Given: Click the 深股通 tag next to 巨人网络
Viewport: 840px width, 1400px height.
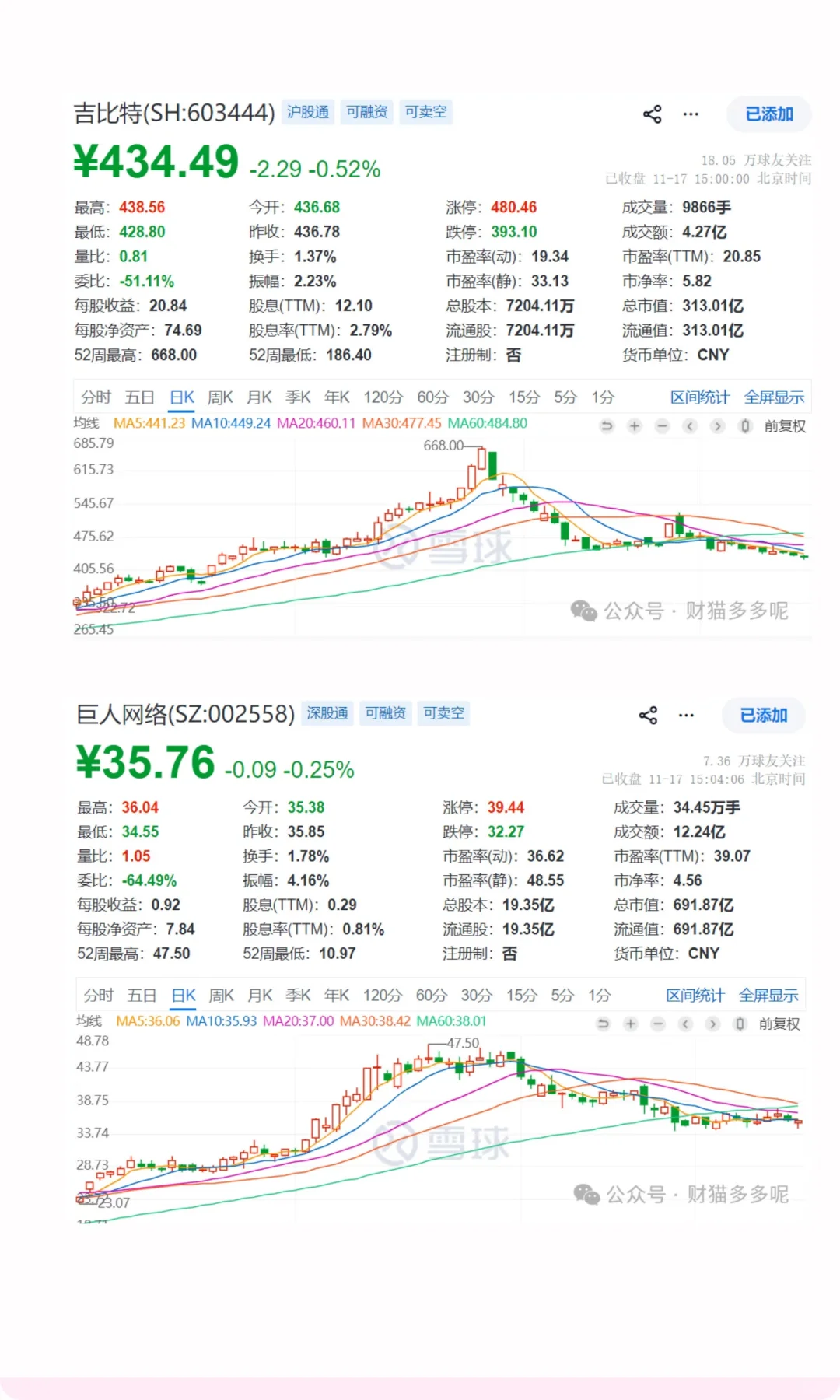Looking at the screenshot, I should [x=327, y=713].
